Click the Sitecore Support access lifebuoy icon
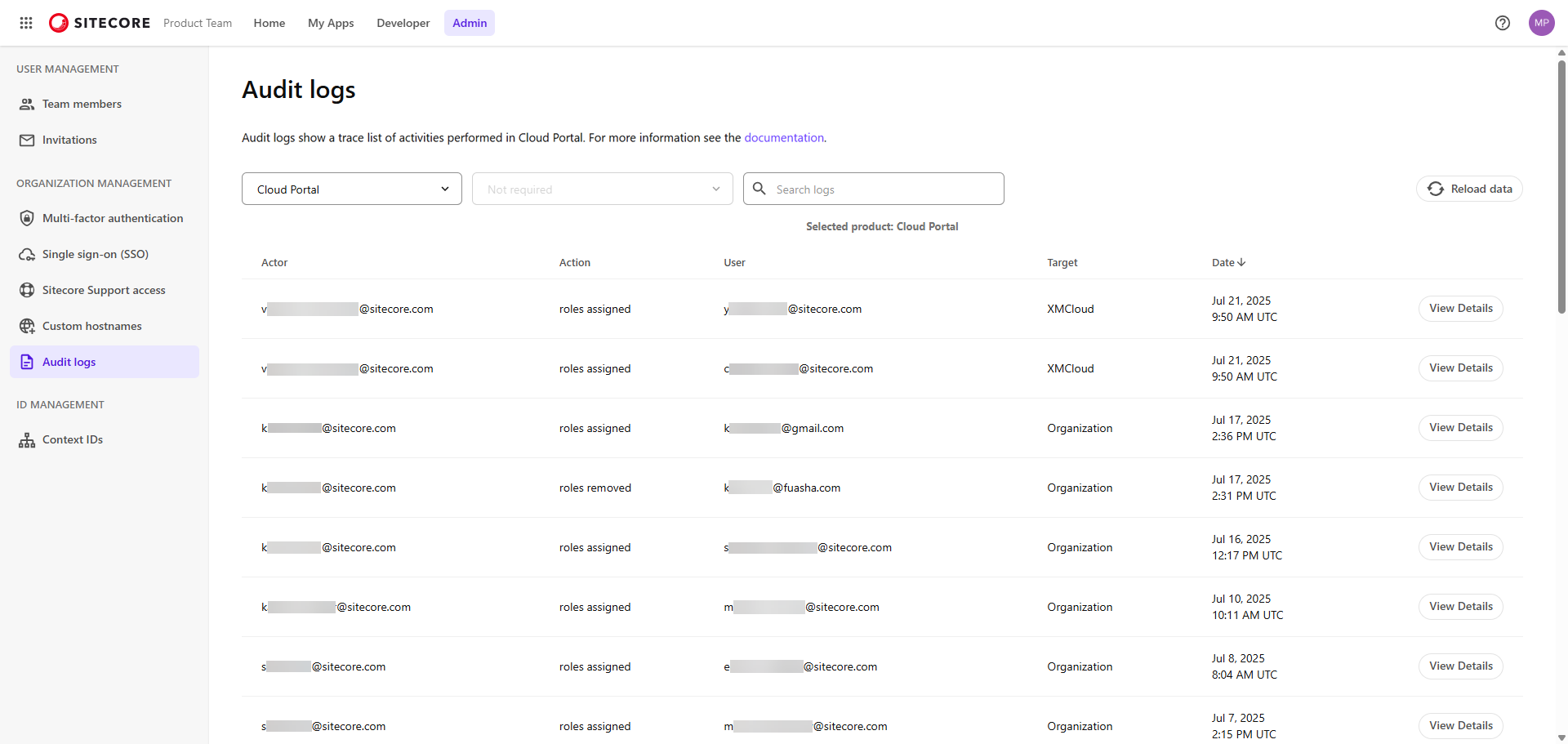The height and width of the screenshot is (744, 1568). click(x=27, y=290)
